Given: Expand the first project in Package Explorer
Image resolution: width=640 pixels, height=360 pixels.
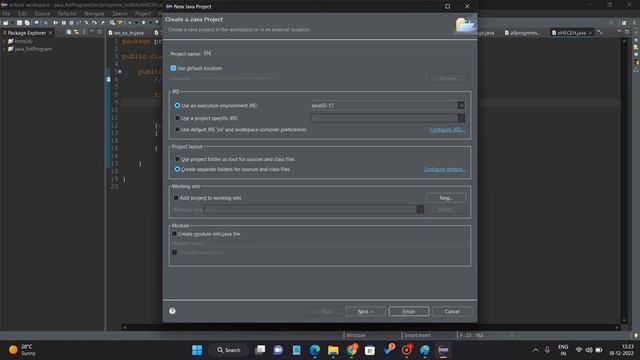Looking at the screenshot, I should click(4, 41).
